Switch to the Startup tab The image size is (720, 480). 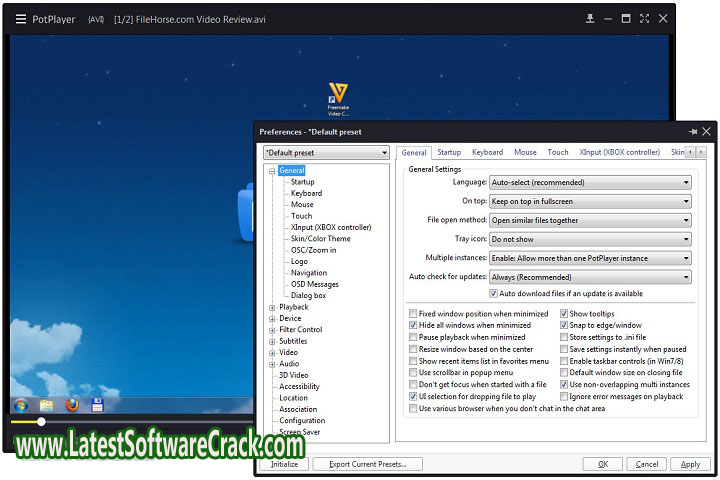pyautogui.click(x=449, y=152)
